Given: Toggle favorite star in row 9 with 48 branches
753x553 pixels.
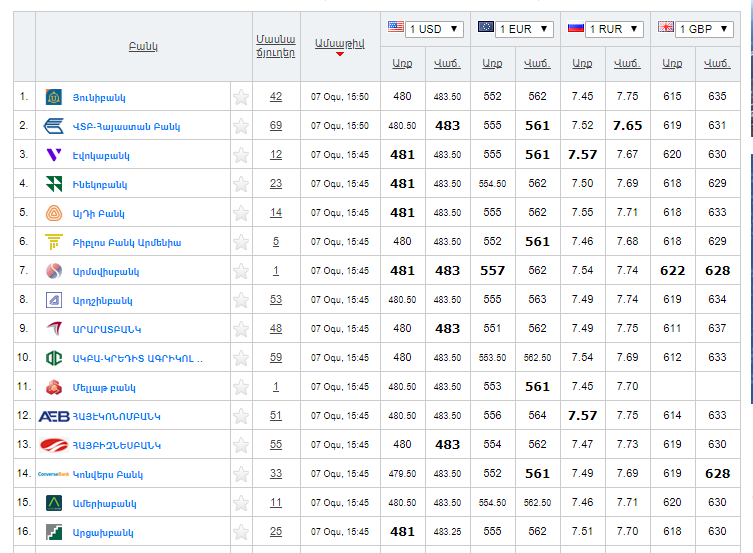Looking at the screenshot, I should coord(241,329).
